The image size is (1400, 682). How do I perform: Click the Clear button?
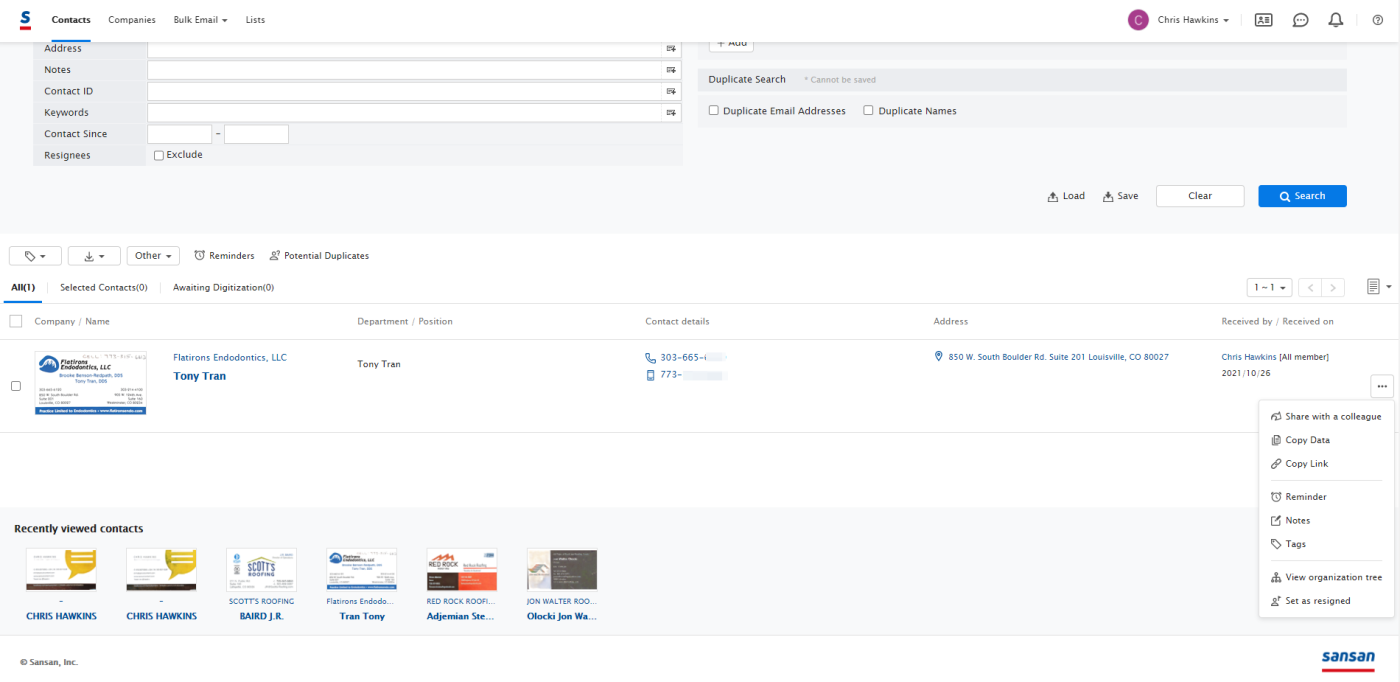point(1200,196)
